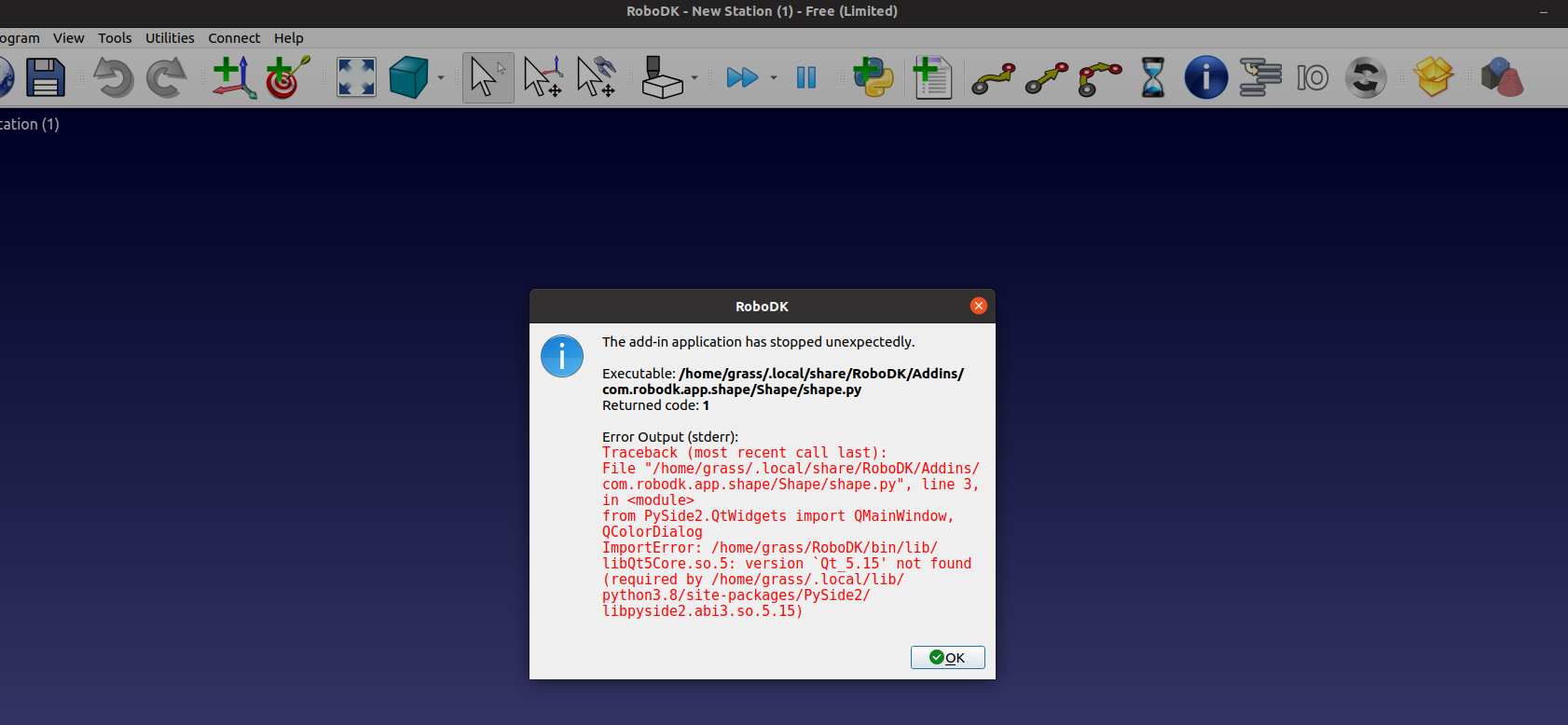Expand the isometric view cube dropdown arrow
Viewport: 1568px width, 725px height.
coord(441,78)
